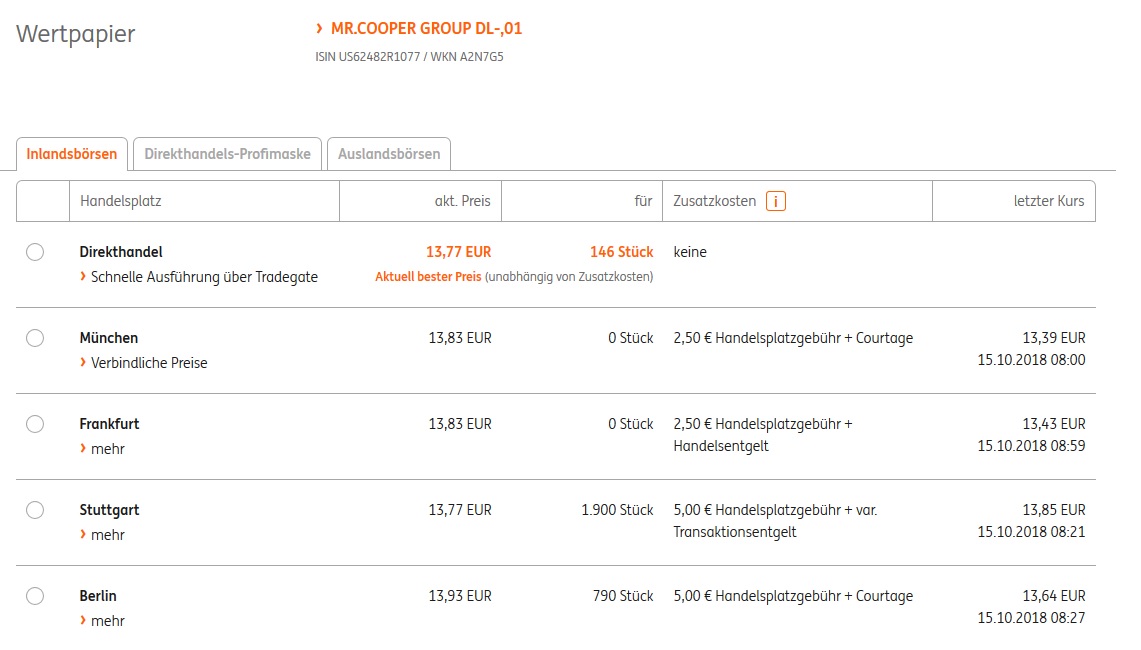Screen dimensions: 1141x650
Task: Pick Stuttgart as trading venue radio option
Action: pyautogui.click(x=35, y=510)
